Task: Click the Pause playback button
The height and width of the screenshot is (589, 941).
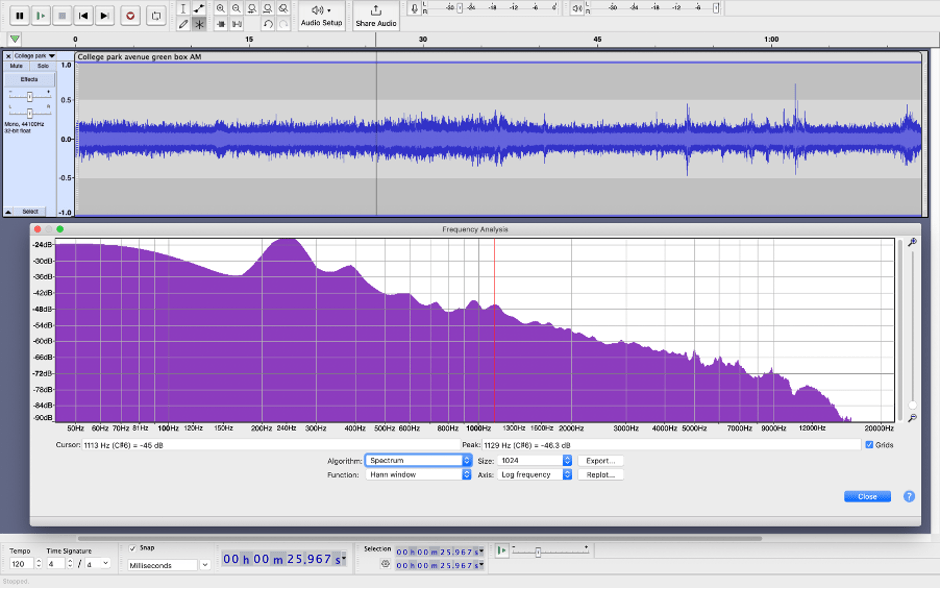Action: coord(19,16)
